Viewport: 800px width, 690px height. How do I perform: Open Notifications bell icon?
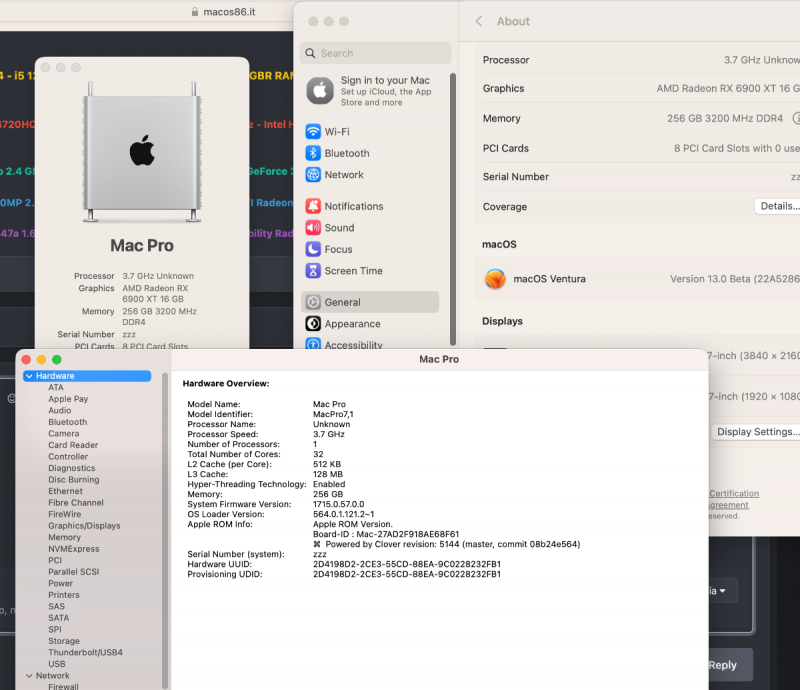pos(313,206)
